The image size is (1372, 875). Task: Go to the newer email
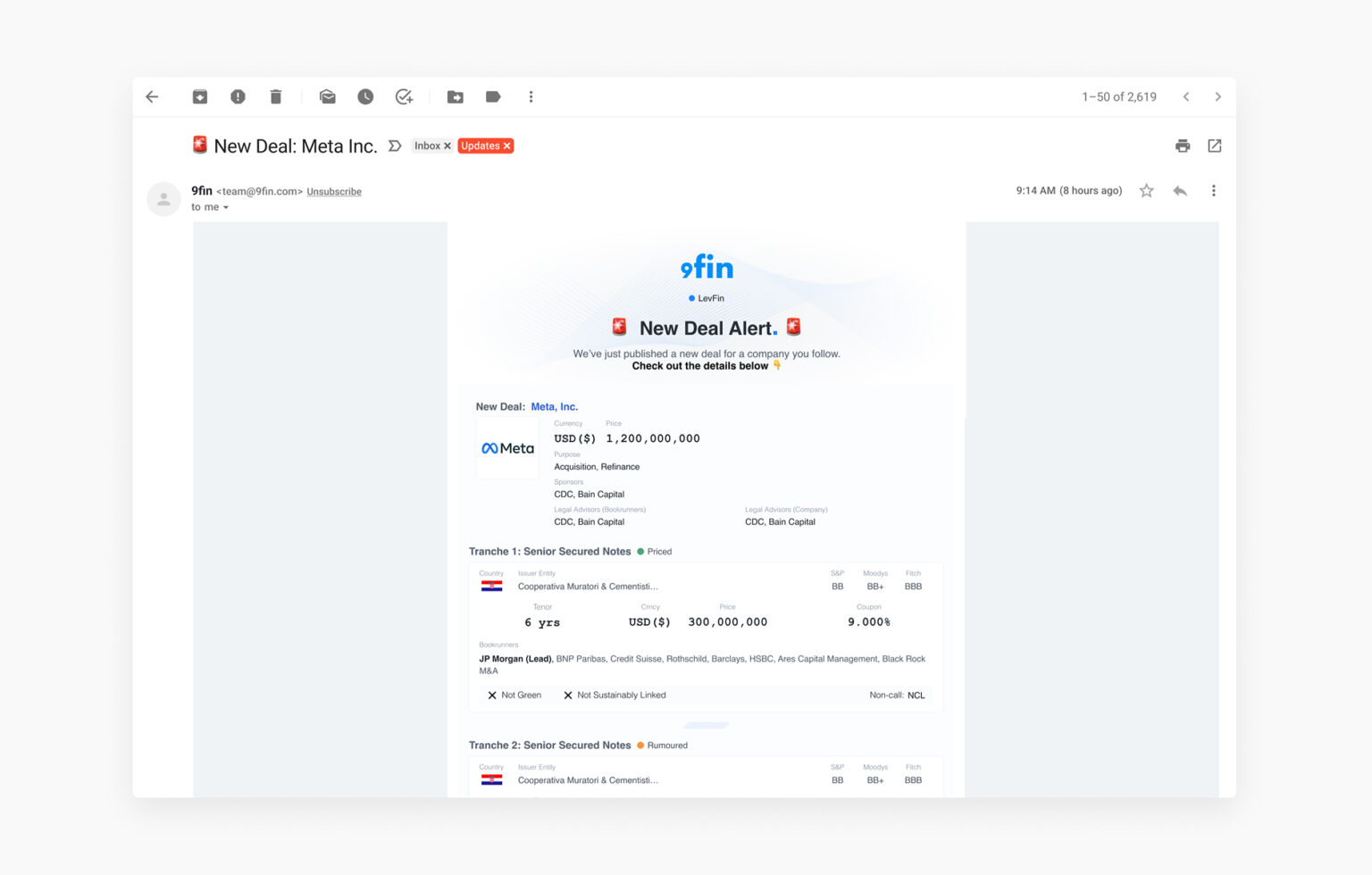[x=1186, y=96]
